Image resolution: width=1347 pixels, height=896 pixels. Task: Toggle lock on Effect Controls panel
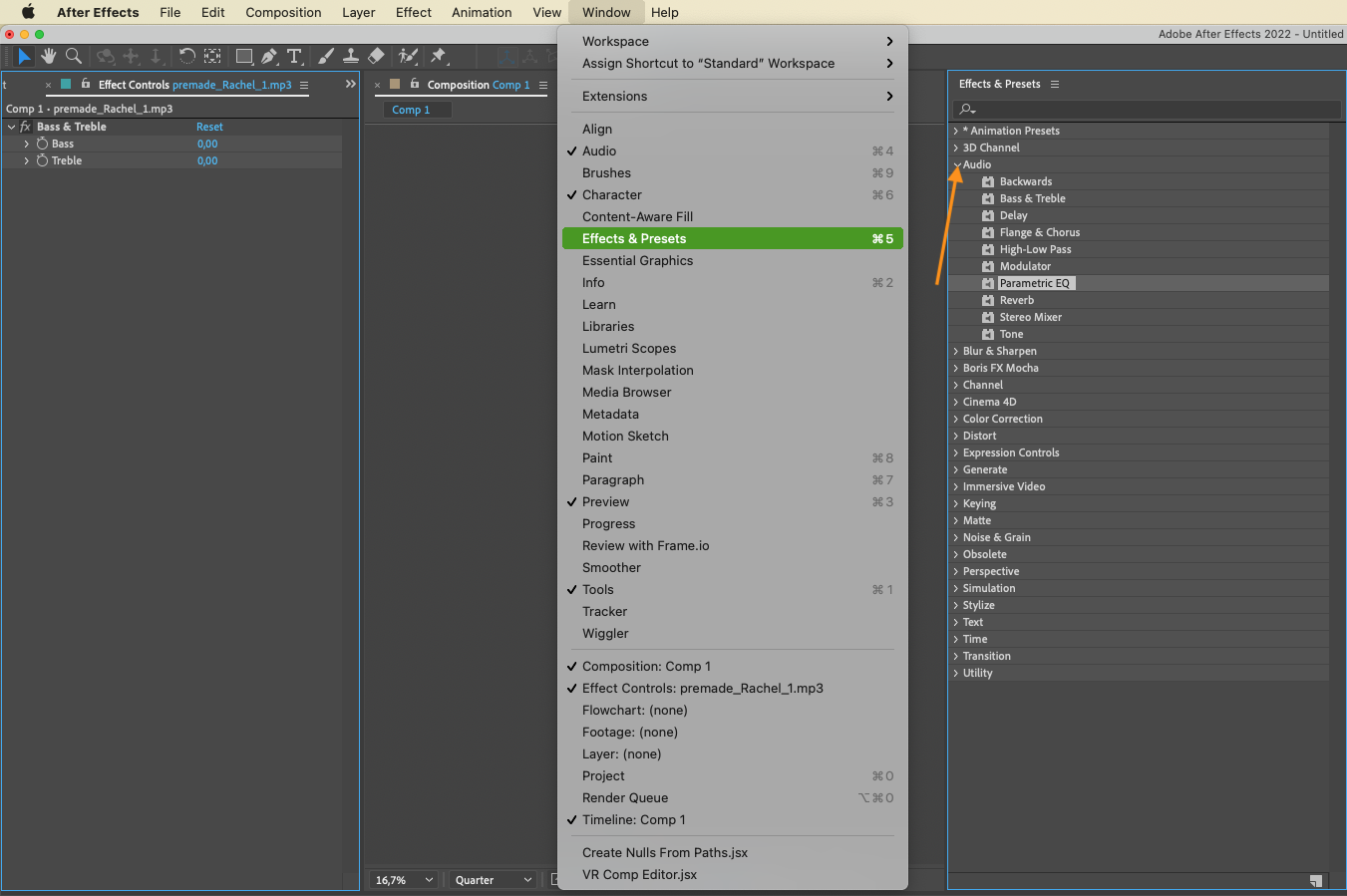point(86,85)
